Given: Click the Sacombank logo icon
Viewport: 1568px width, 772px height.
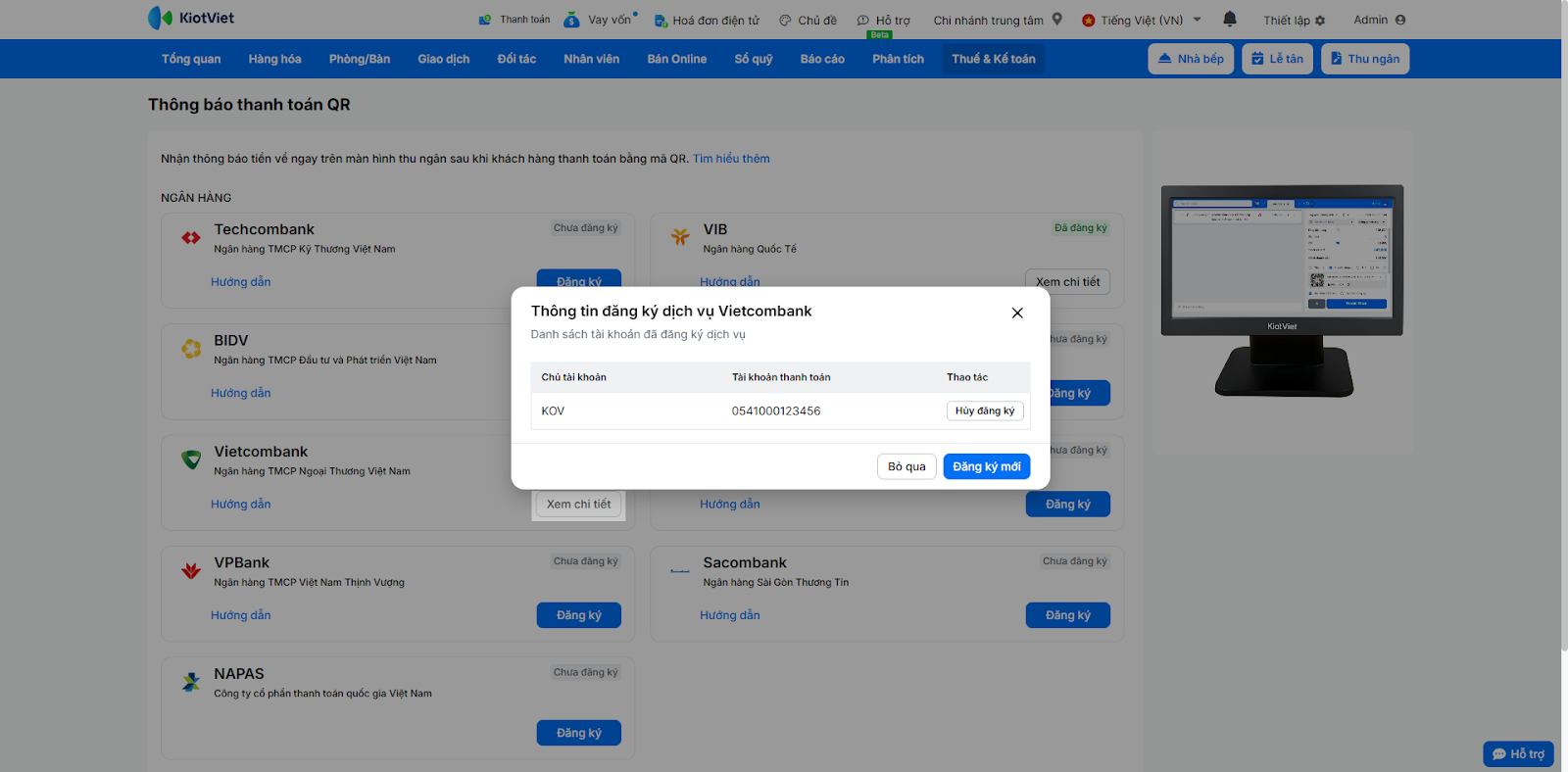Looking at the screenshot, I should [x=680, y=570].
